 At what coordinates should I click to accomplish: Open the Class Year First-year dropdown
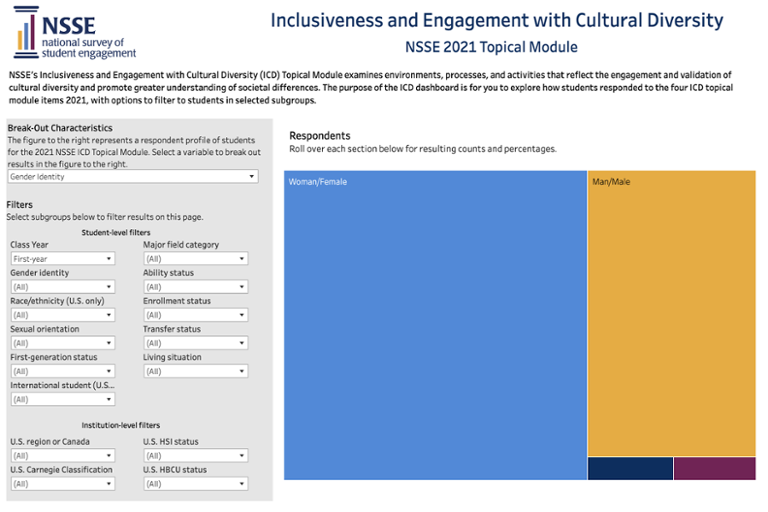(63, 259)
